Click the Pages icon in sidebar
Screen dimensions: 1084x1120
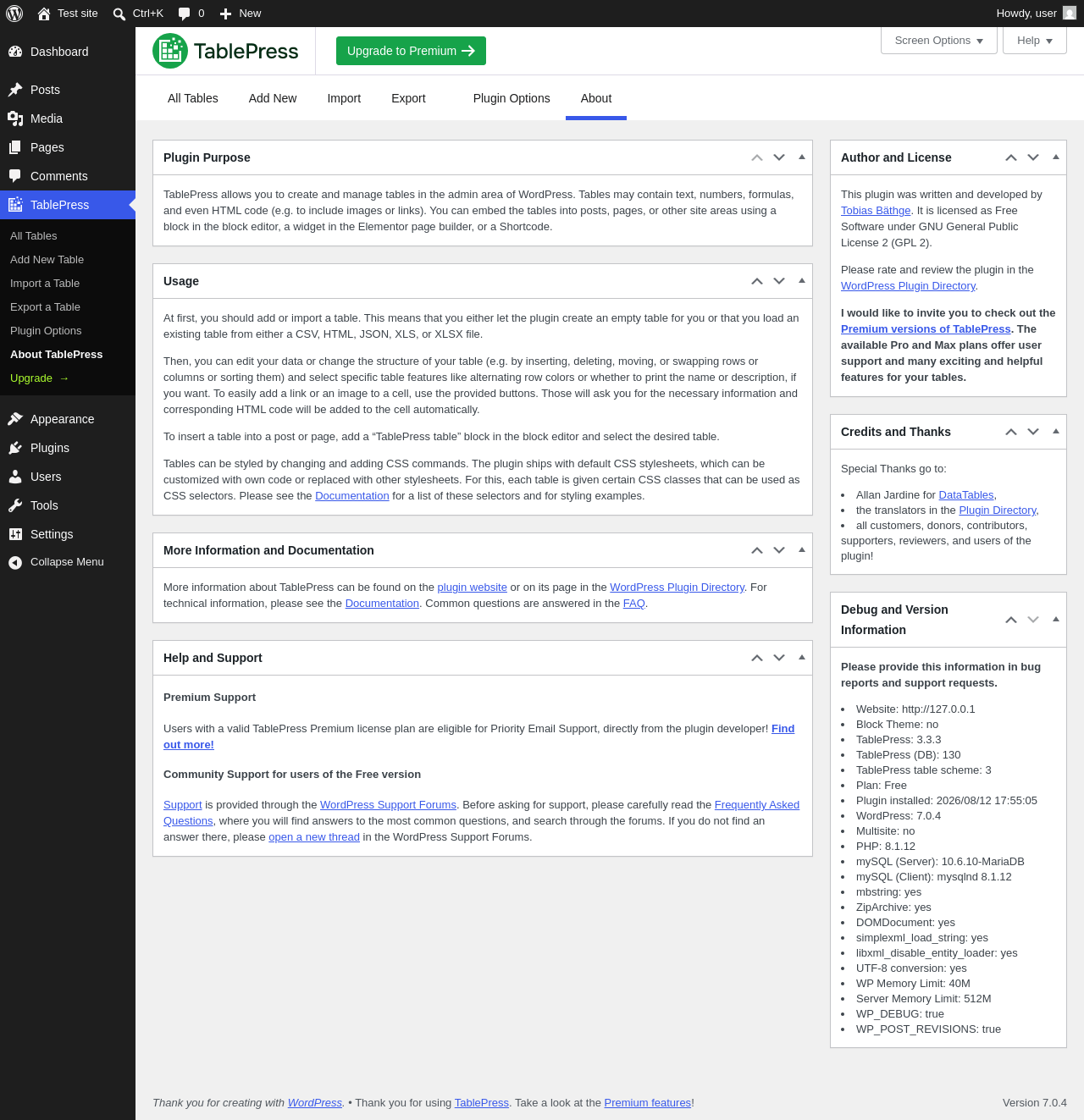(x=15, y=147)
